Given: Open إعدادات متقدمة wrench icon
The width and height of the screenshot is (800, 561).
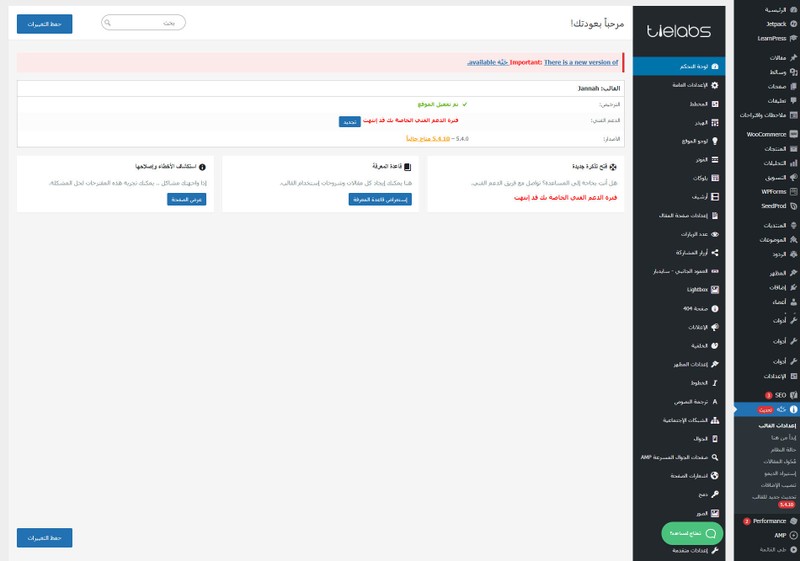Looking at the screenshot, I should click(x=715, y=550).
